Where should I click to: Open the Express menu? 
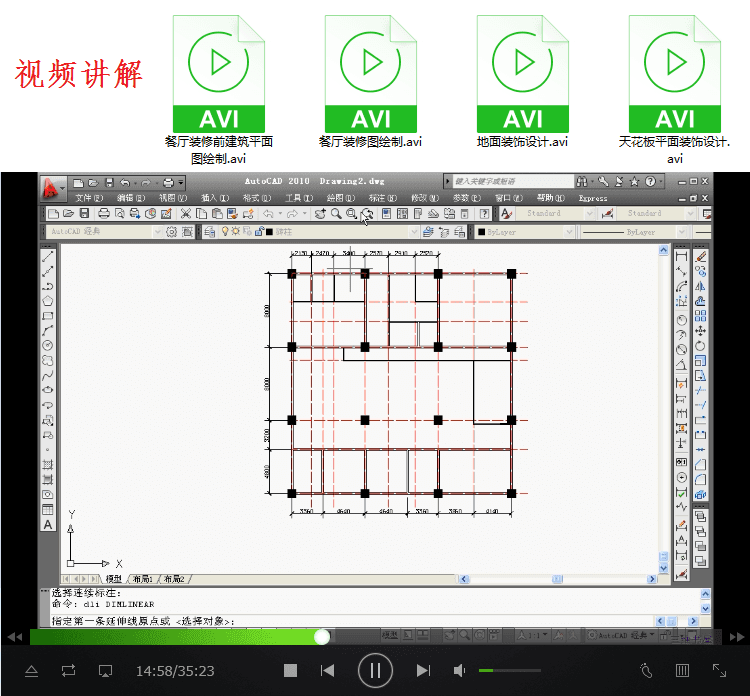point(593,198)
